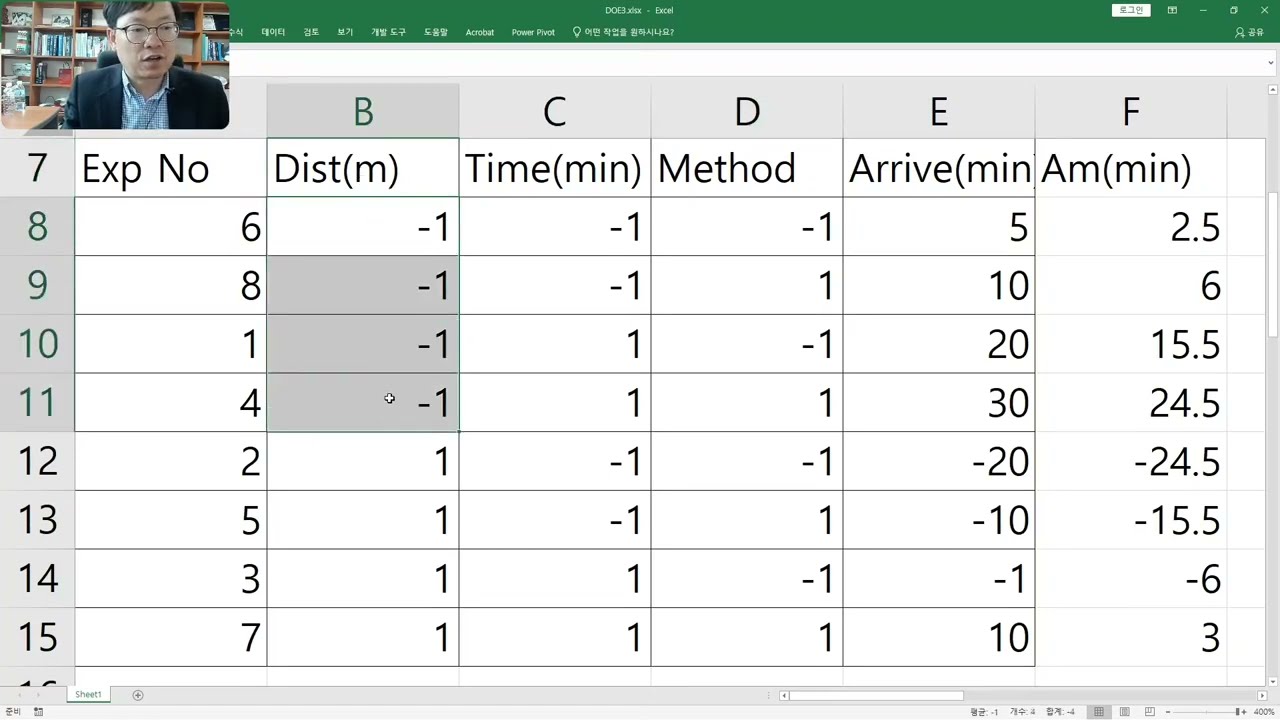The width and height of the screenshot is (1280, 720).
Task: Select row 8 header
Action: tap(37, 227)
